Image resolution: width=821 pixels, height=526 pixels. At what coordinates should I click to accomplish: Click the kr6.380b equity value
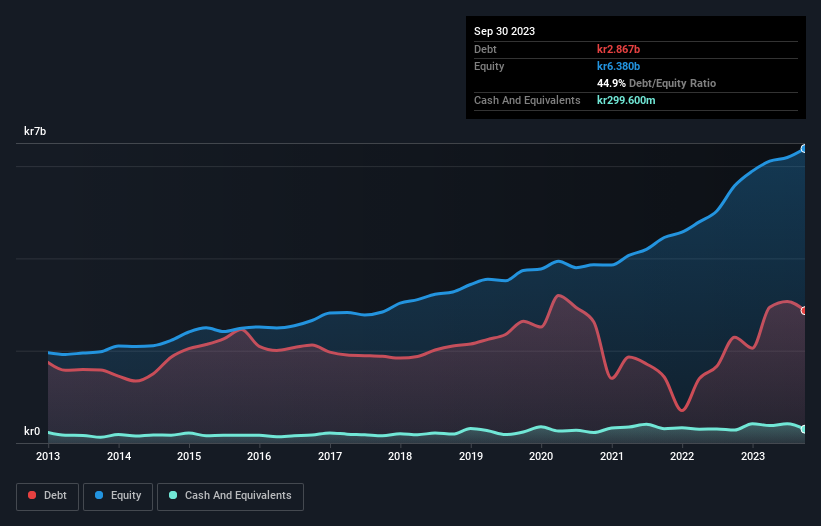[618, 66]
